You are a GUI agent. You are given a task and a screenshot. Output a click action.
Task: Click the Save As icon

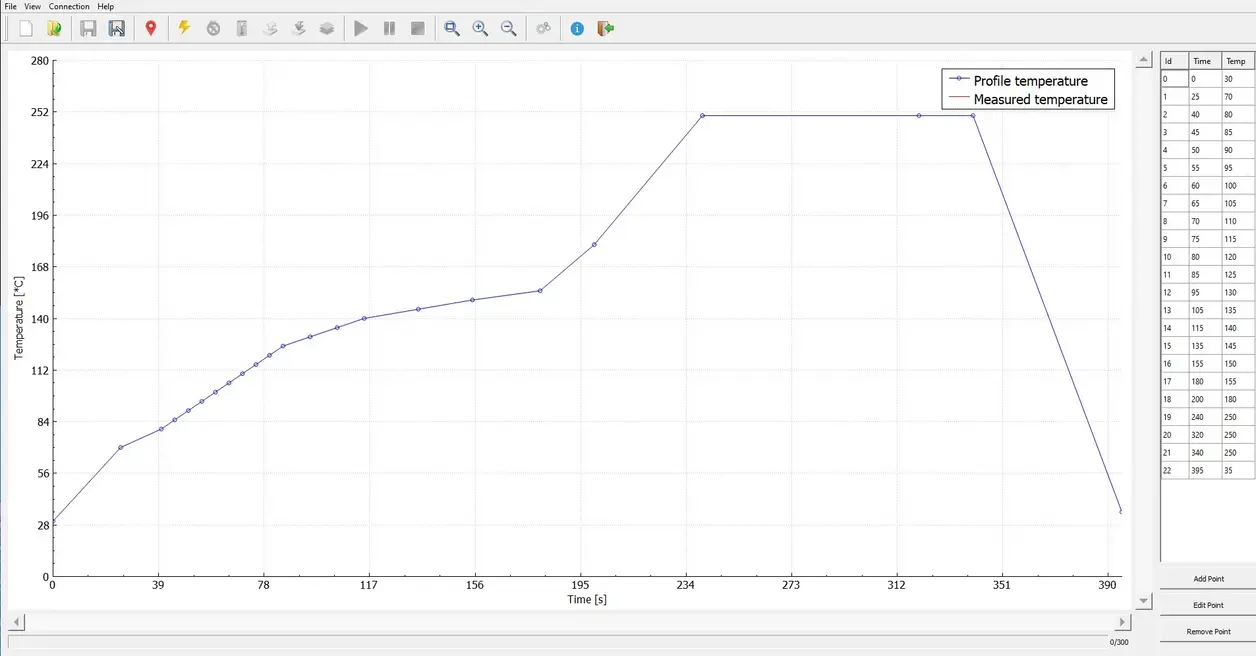(117, 29)
